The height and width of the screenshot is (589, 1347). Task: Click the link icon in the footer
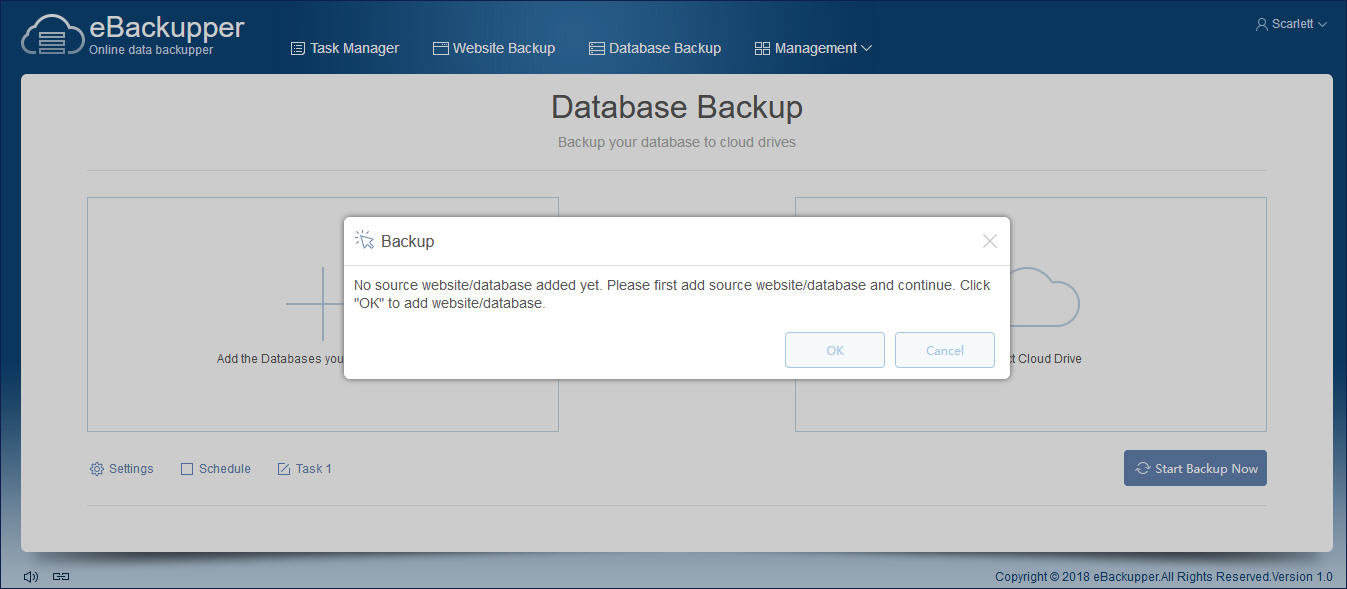[61, 576]
